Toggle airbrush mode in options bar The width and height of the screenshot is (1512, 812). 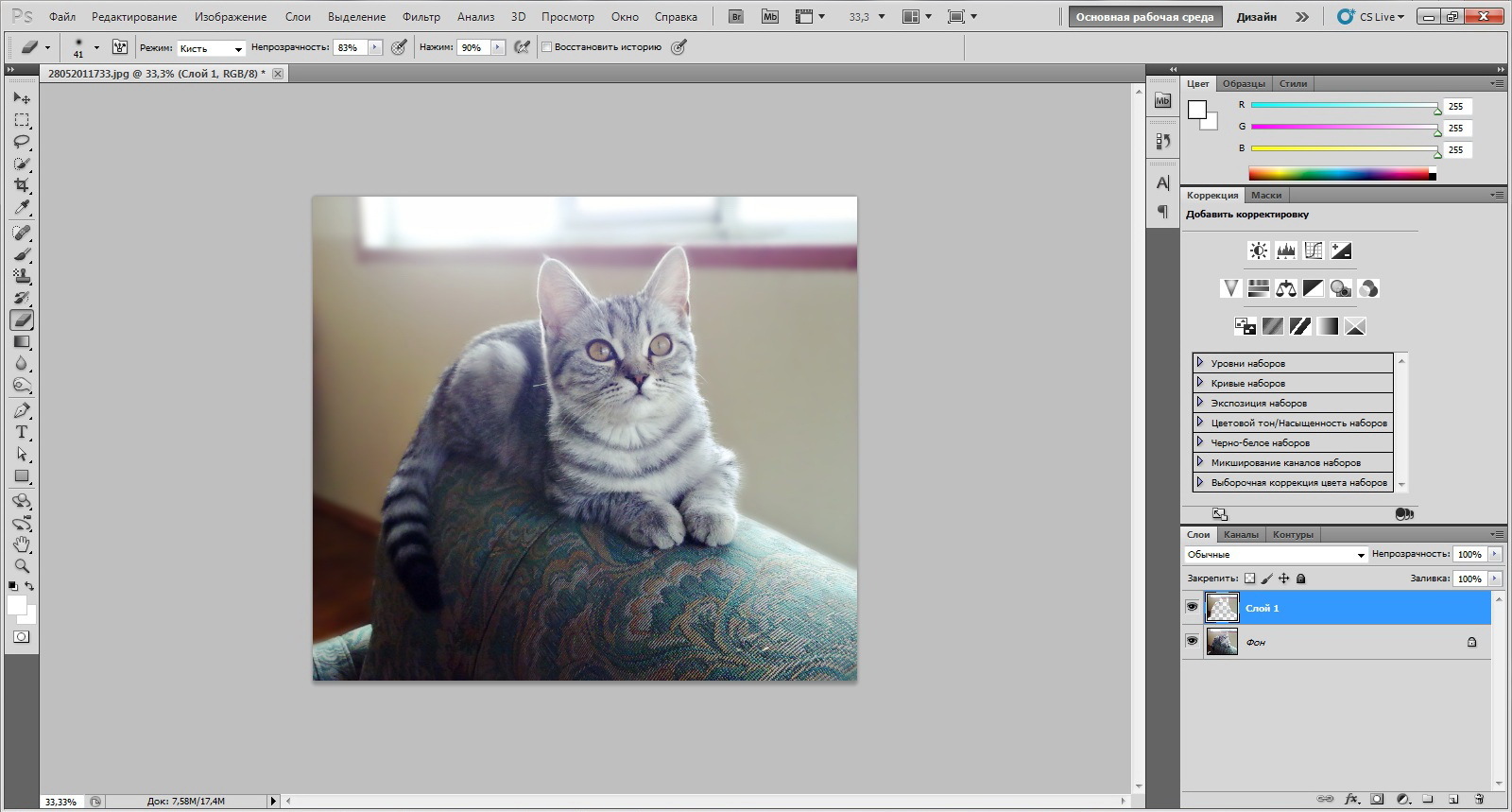click(522, 47)
